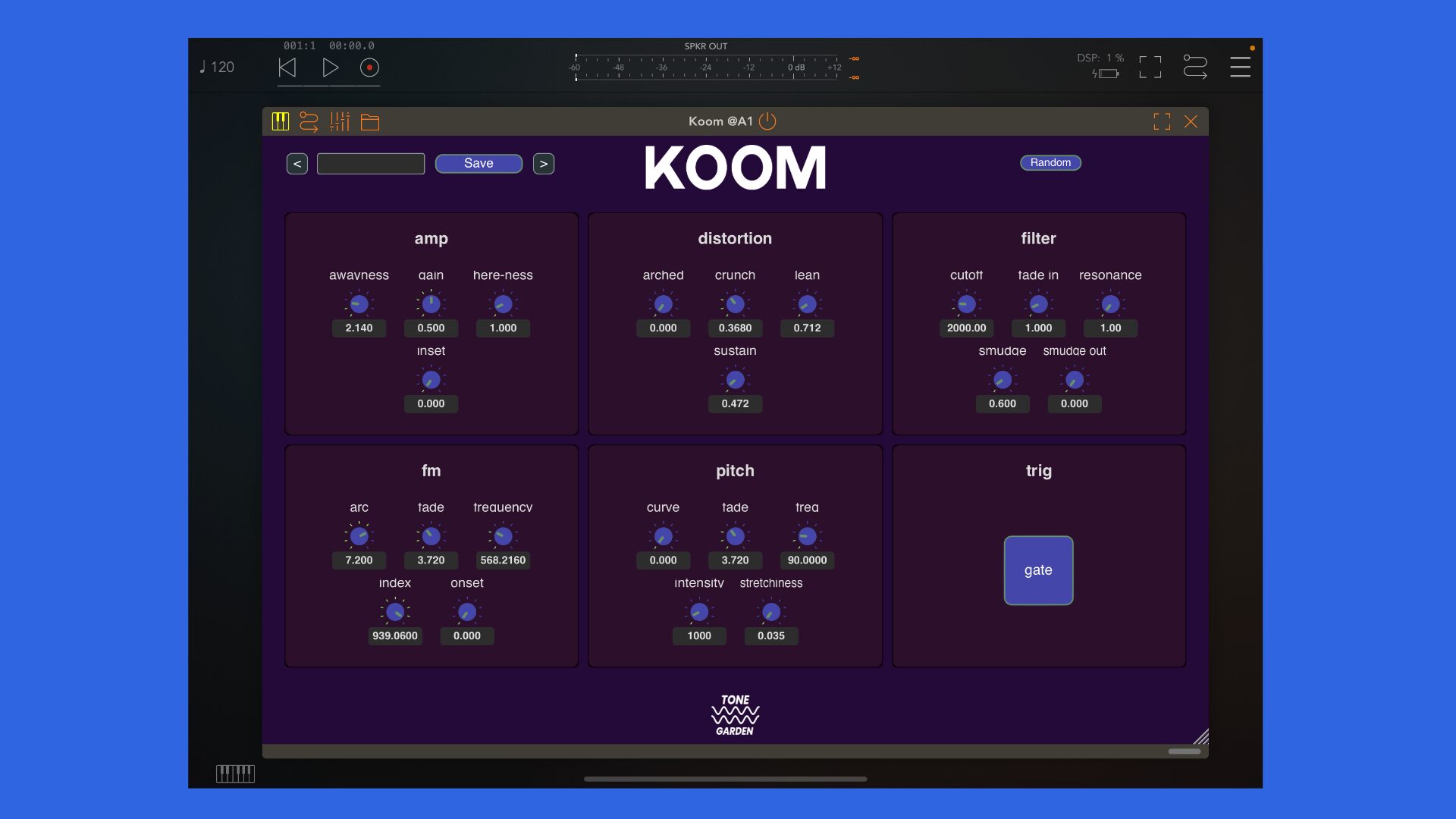Click the preset name input field
This screenshot has width=1456, height=819.
[371, 164]
